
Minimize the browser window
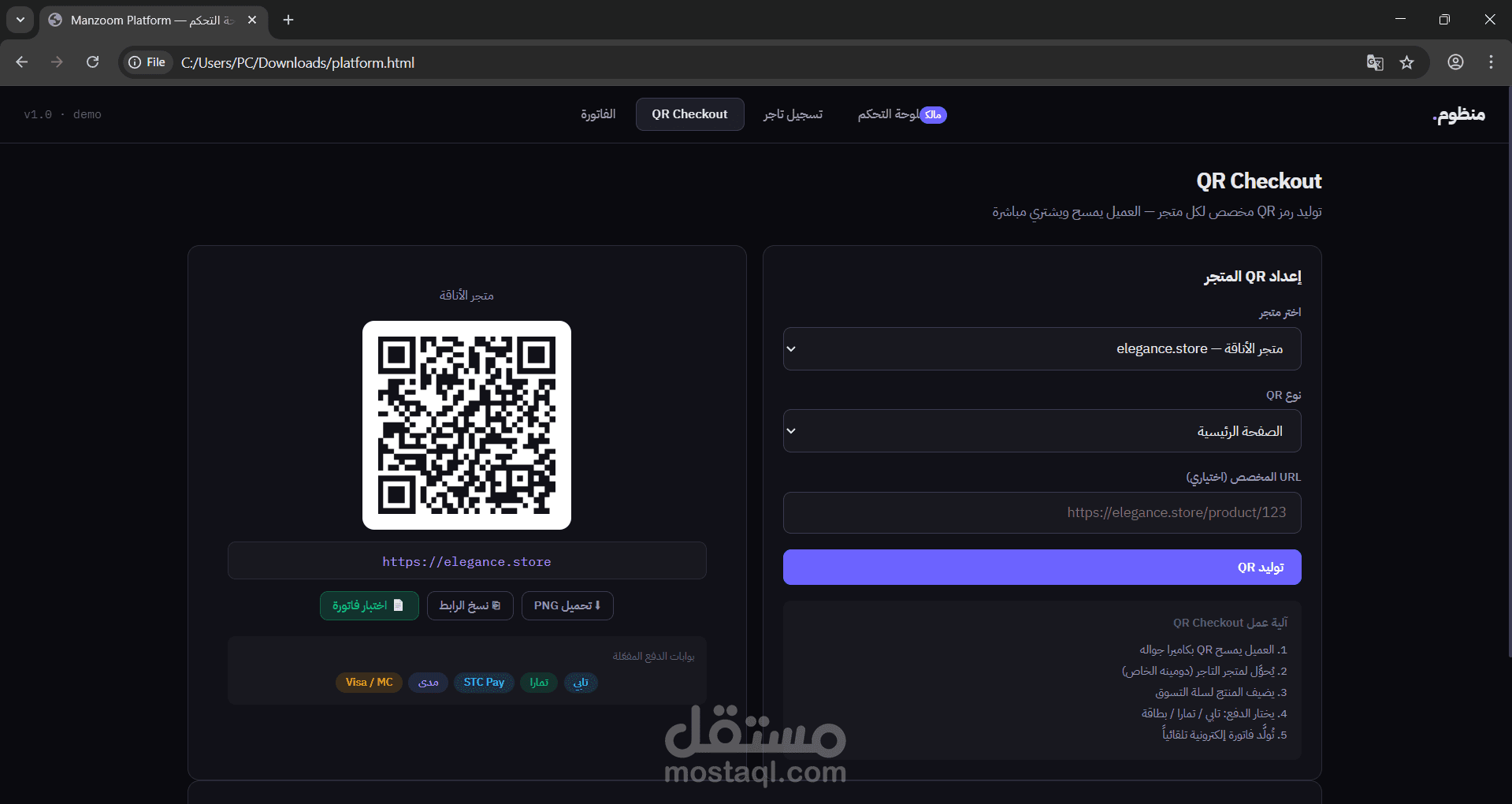click(1400, 20)
